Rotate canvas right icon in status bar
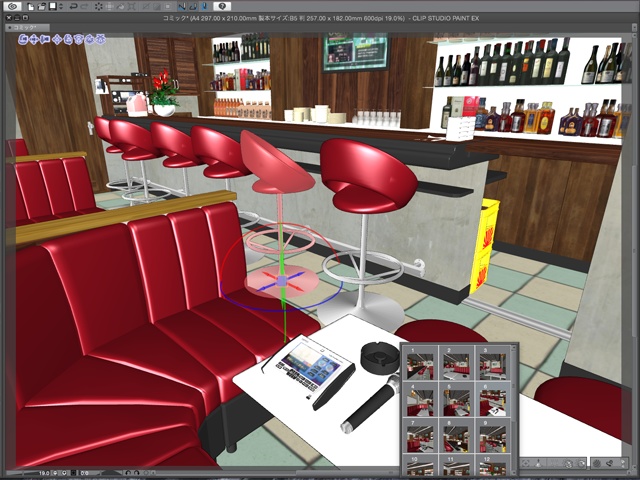640x480 pixels. 136,473
